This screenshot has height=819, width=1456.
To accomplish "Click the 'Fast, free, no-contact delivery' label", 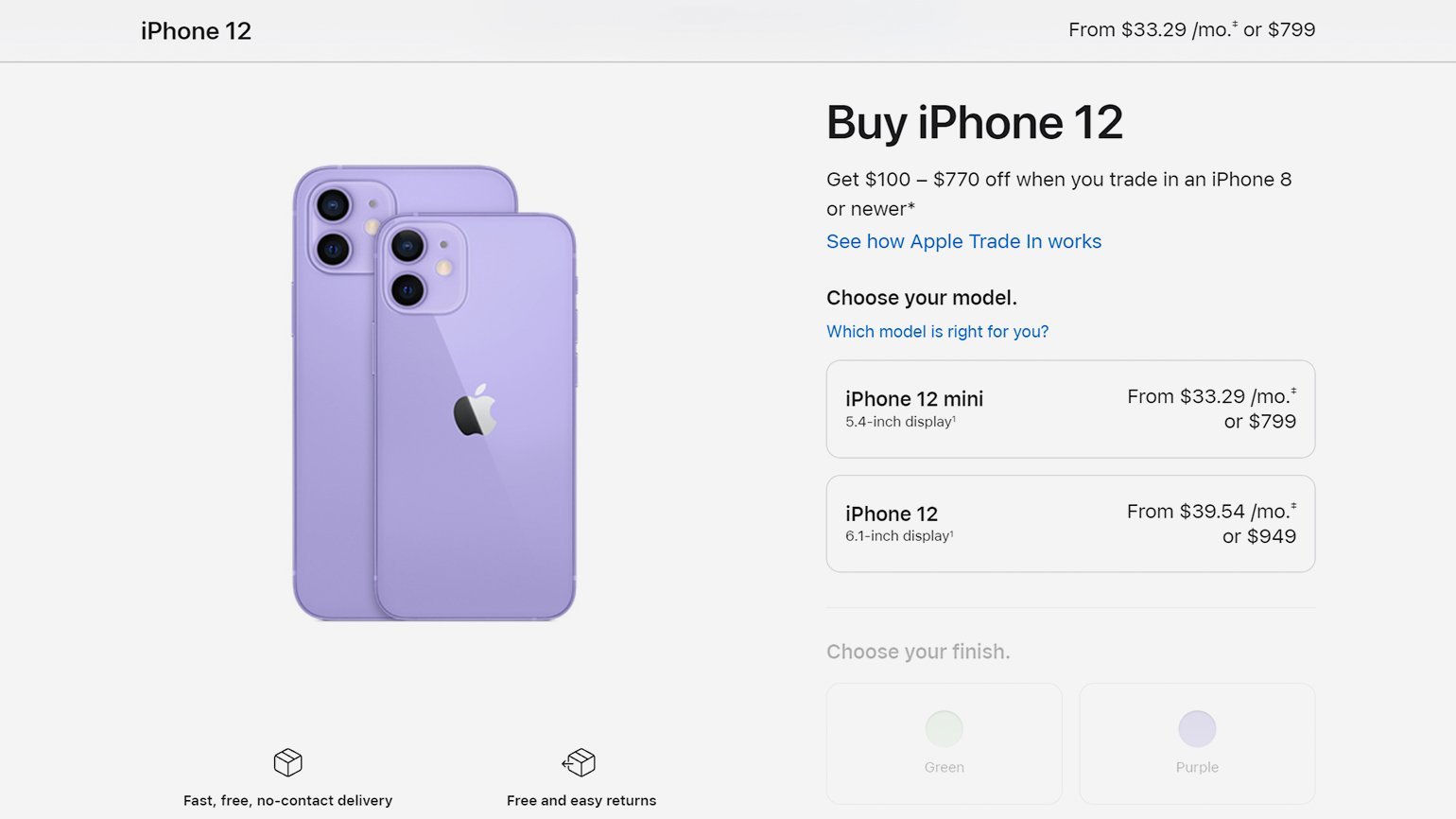I will [287, 800].
